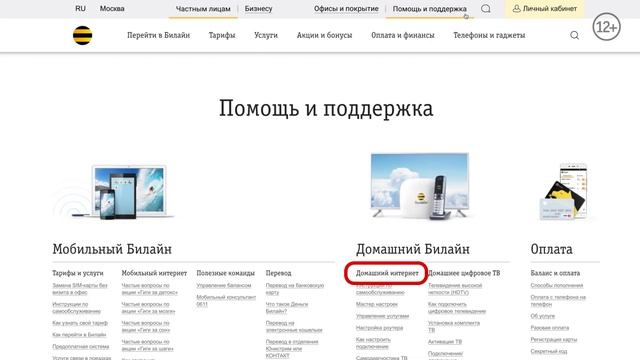Viewport: 640px width, 360px height.
Task: Open Мобильный интернет category
Action: click(154, 273)
